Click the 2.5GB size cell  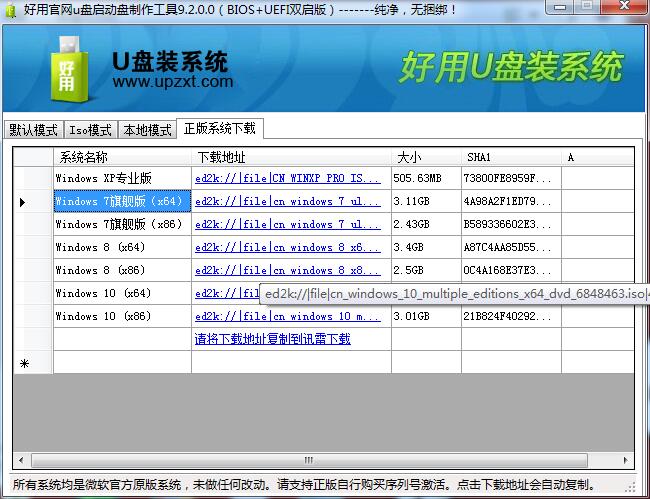(x=426, y=270)
